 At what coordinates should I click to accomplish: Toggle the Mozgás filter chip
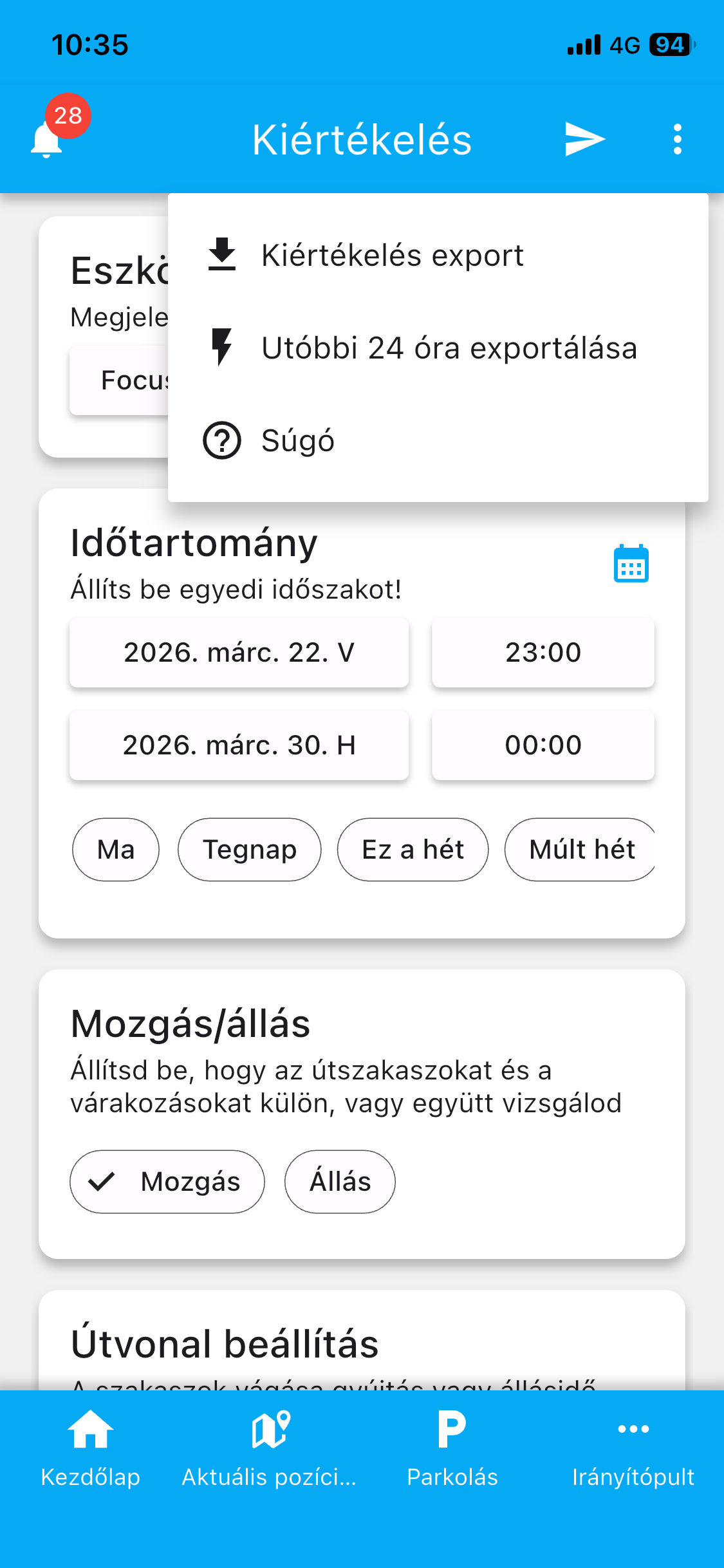tap(167, 1182)
